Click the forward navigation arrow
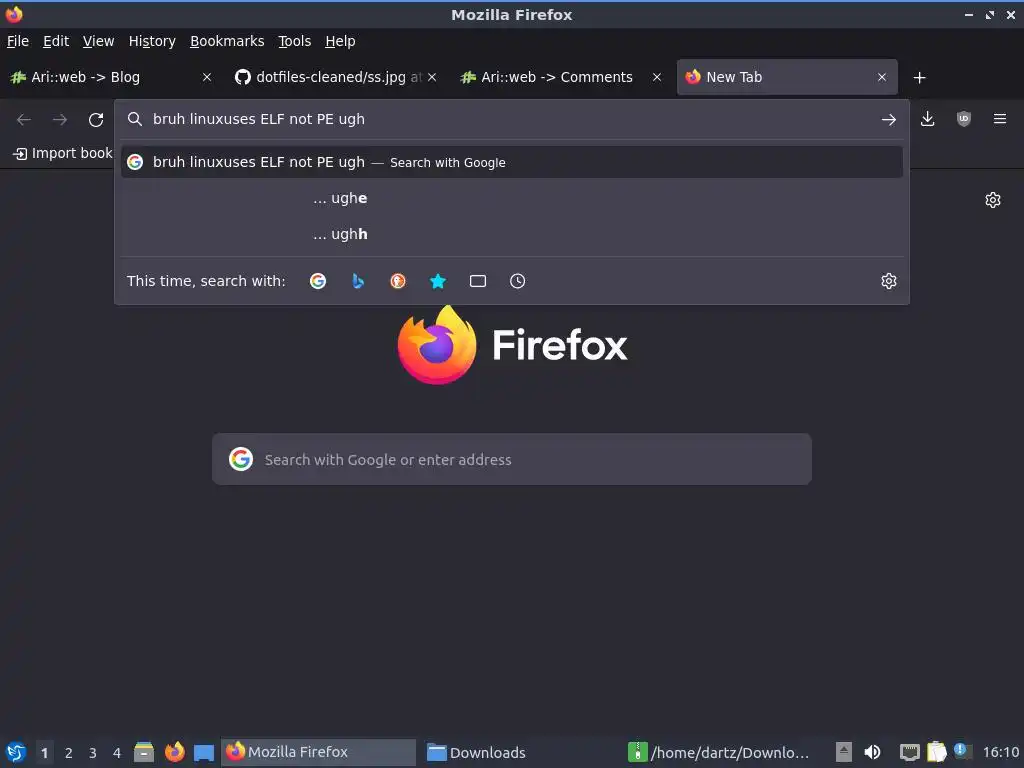The image size is (1024, 768). (60, 120)
